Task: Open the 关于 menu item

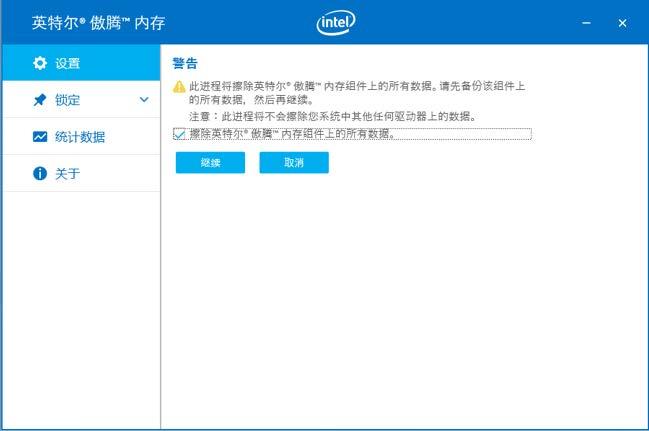Action: 81,173
